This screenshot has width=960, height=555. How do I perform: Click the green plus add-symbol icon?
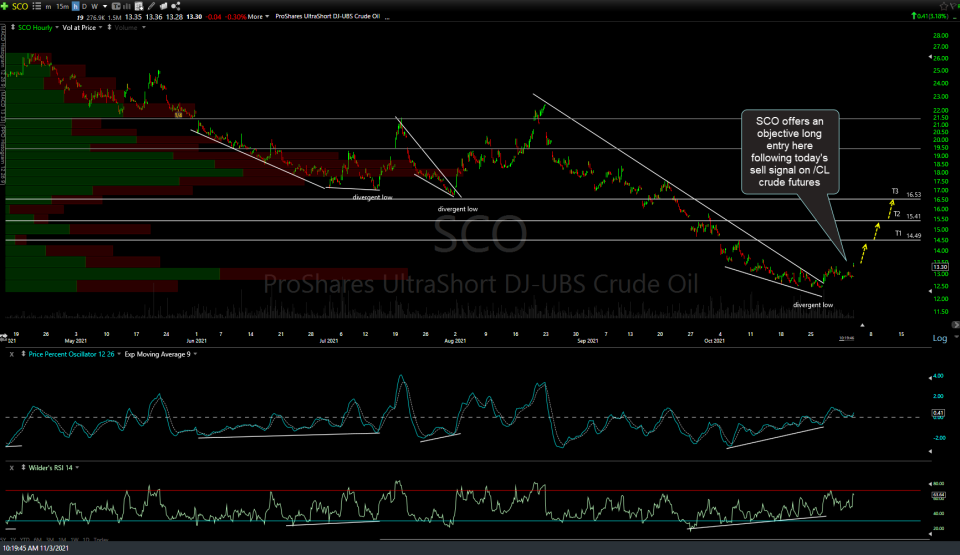point(6,6)
